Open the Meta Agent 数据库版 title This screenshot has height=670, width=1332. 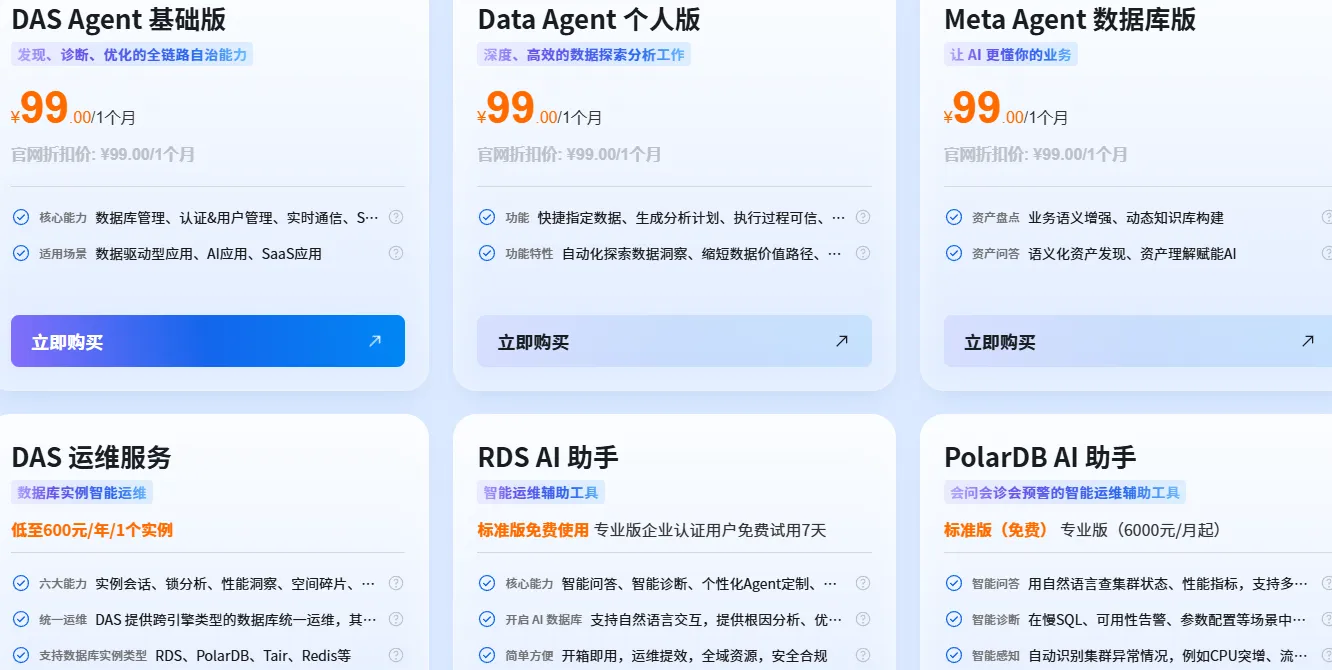pyautogui.click(x=1070, y=19)
